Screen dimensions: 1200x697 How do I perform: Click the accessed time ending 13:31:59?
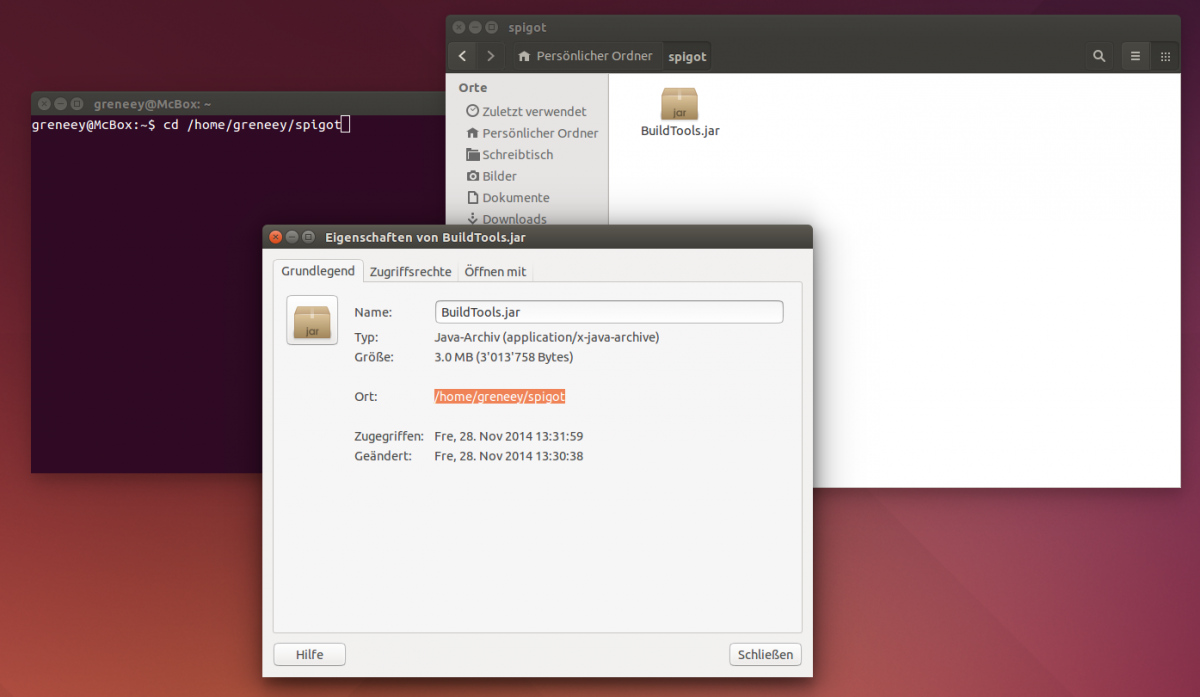[x=509, y=436]
